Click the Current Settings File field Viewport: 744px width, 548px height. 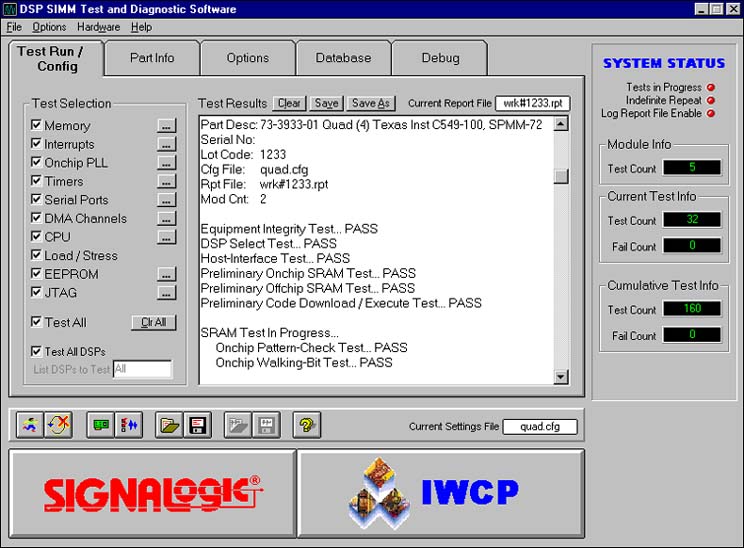[x=540, y=427]
